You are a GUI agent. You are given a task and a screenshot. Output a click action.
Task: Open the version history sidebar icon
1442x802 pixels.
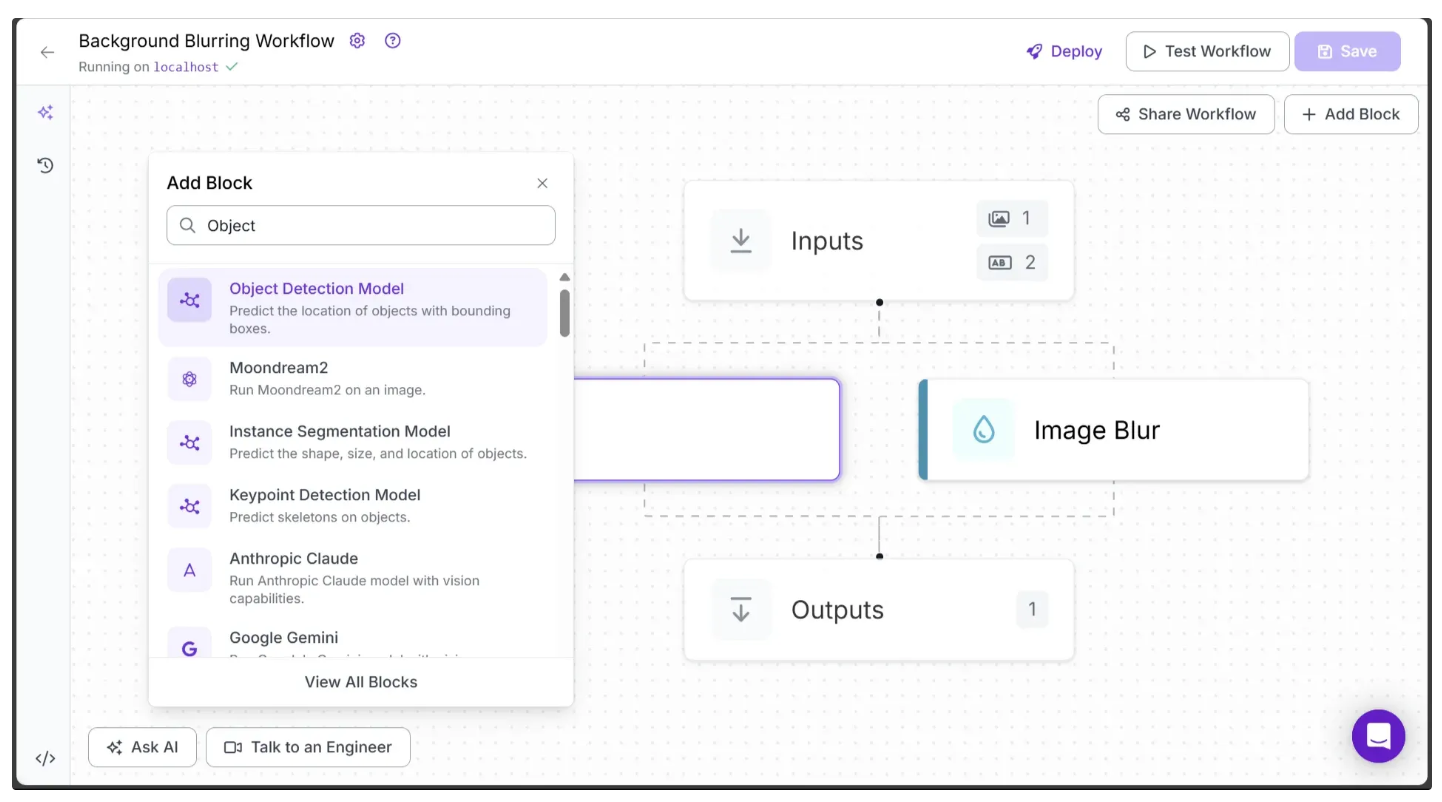click(45, 165)
